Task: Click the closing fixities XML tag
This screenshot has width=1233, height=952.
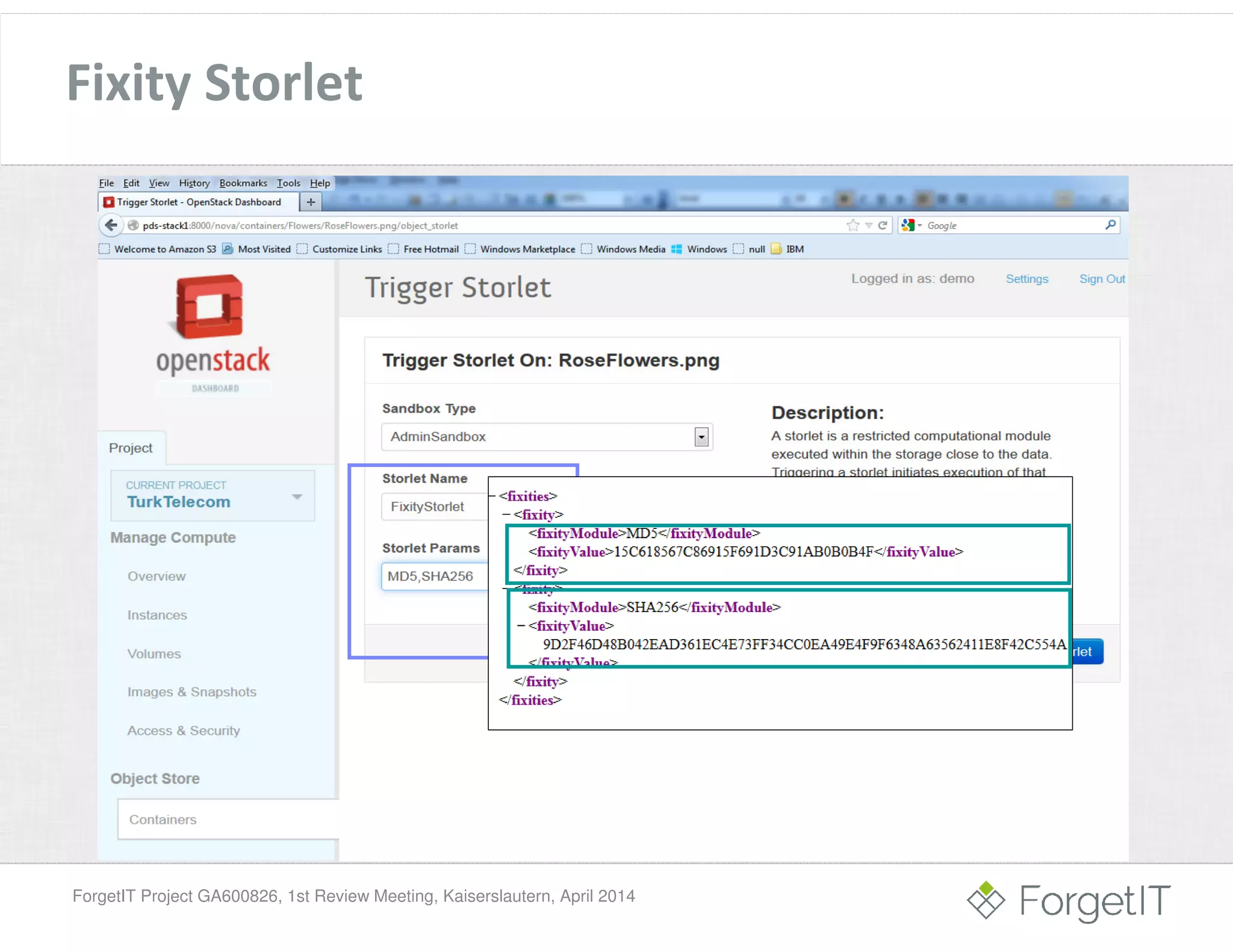Action: 530,700
